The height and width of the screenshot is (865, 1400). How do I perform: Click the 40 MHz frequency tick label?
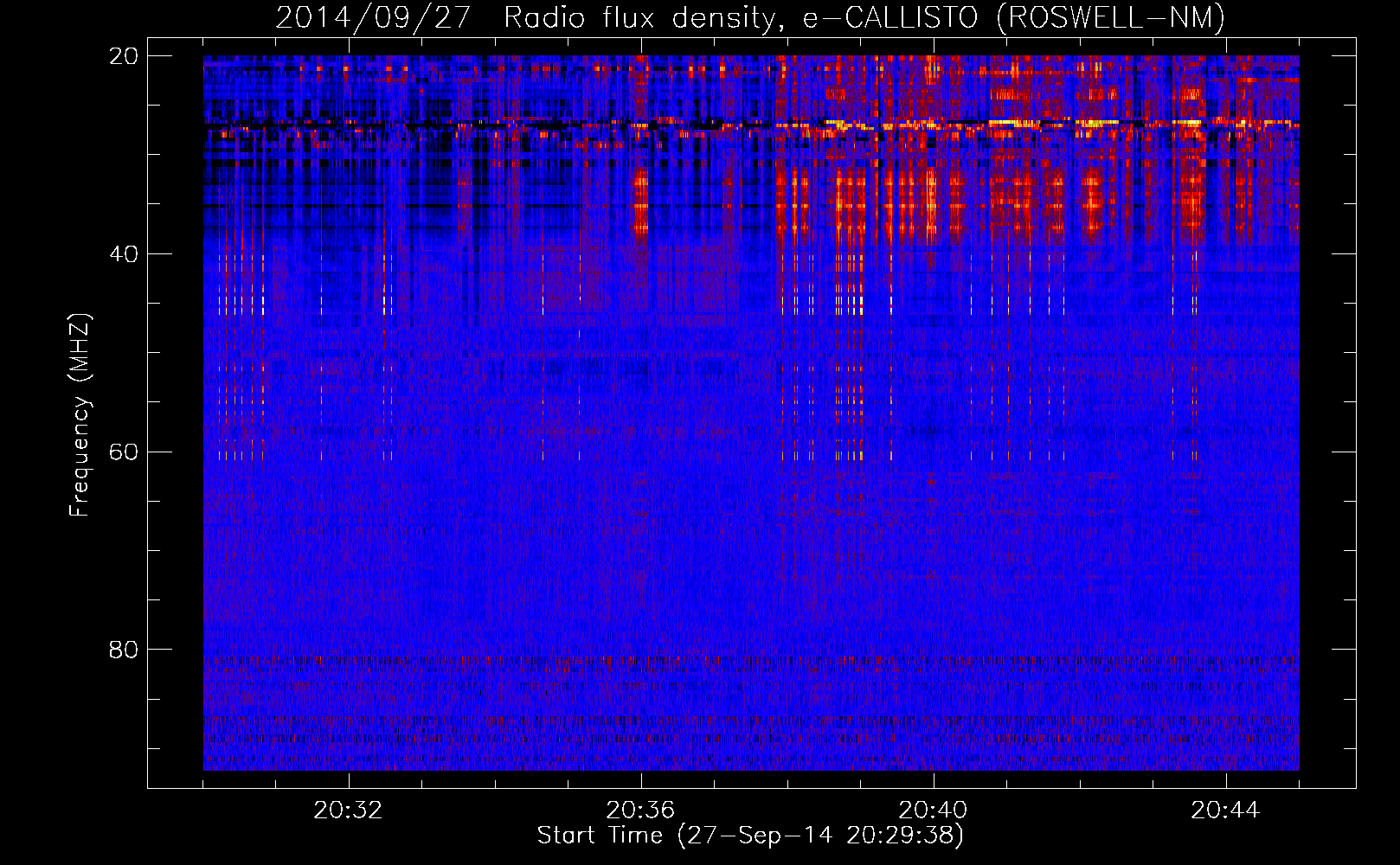pyautogui.click(x=124, y=254)
